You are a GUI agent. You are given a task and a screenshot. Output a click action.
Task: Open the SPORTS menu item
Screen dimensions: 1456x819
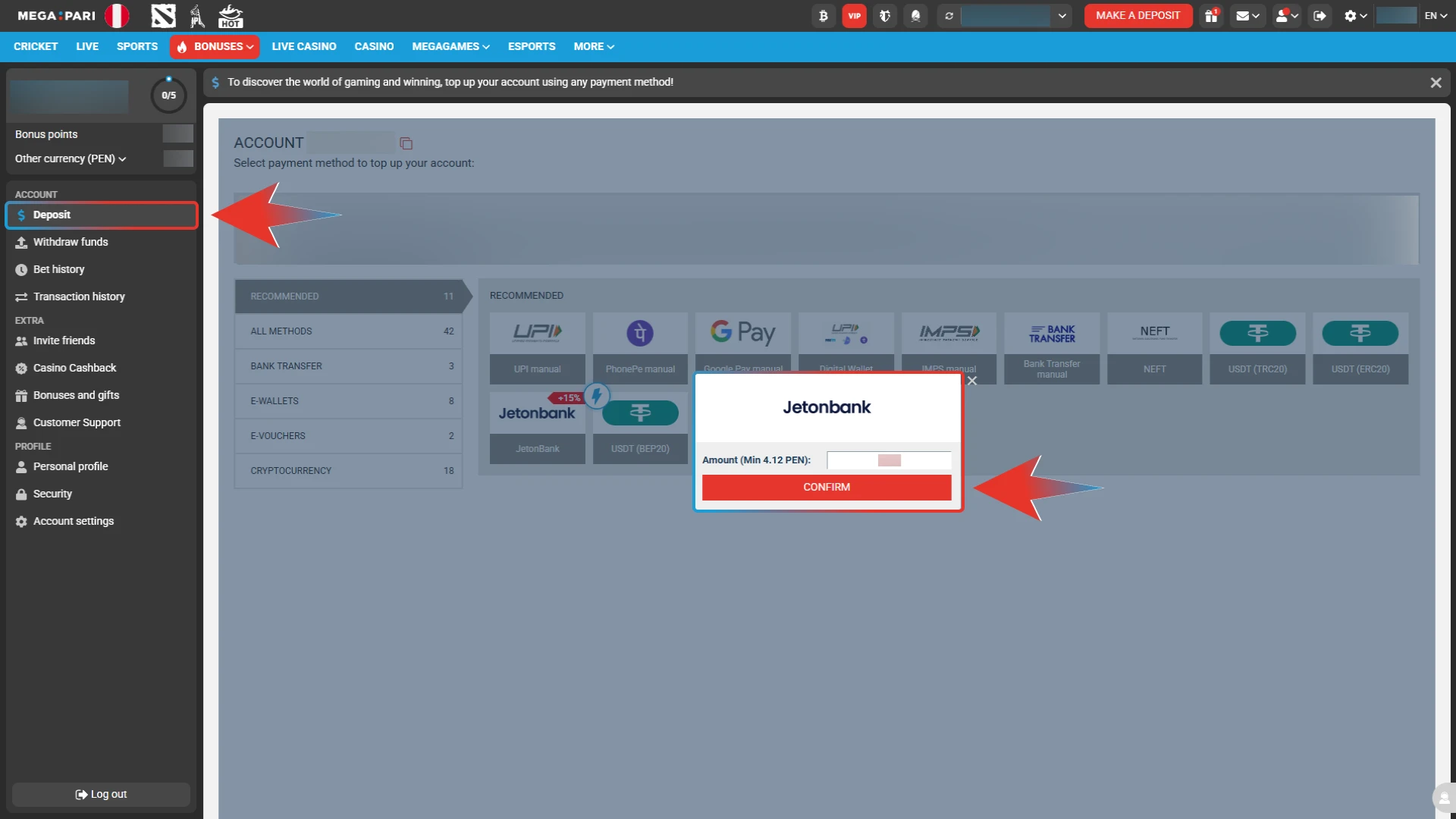click(x=137, y=47)
